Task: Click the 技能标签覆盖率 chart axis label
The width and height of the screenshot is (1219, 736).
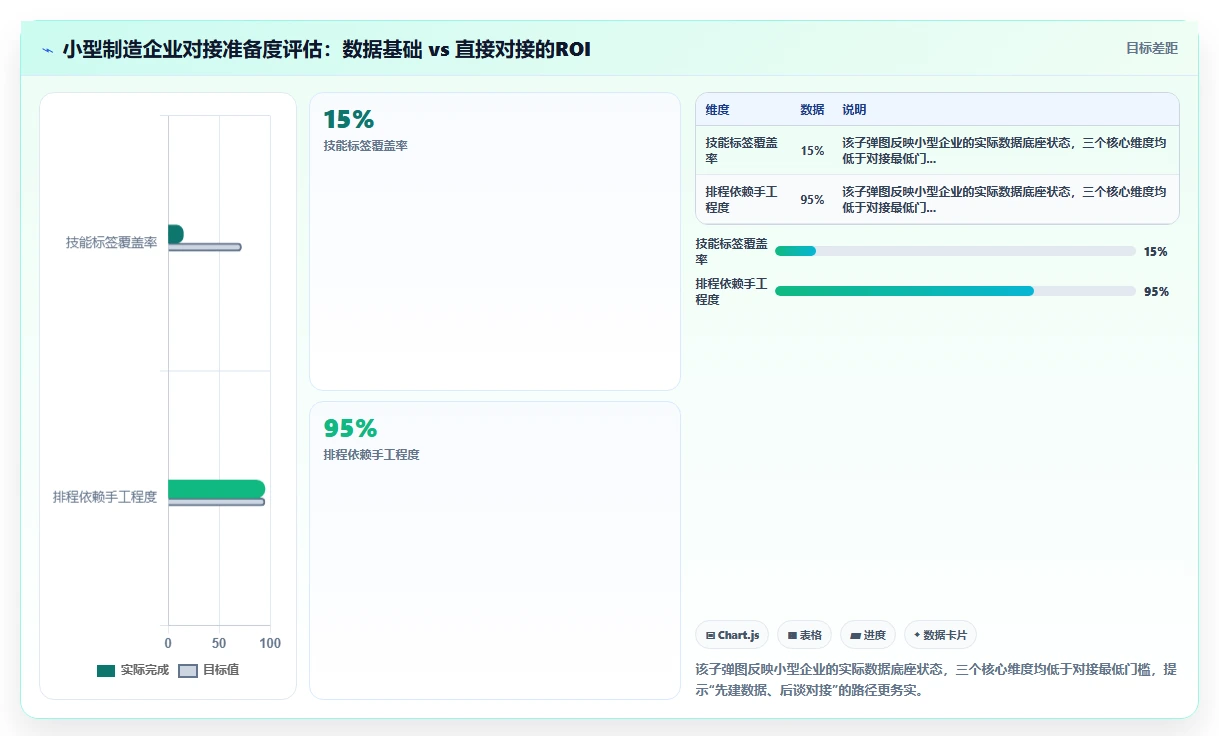Action: click(x=111, y=242)
